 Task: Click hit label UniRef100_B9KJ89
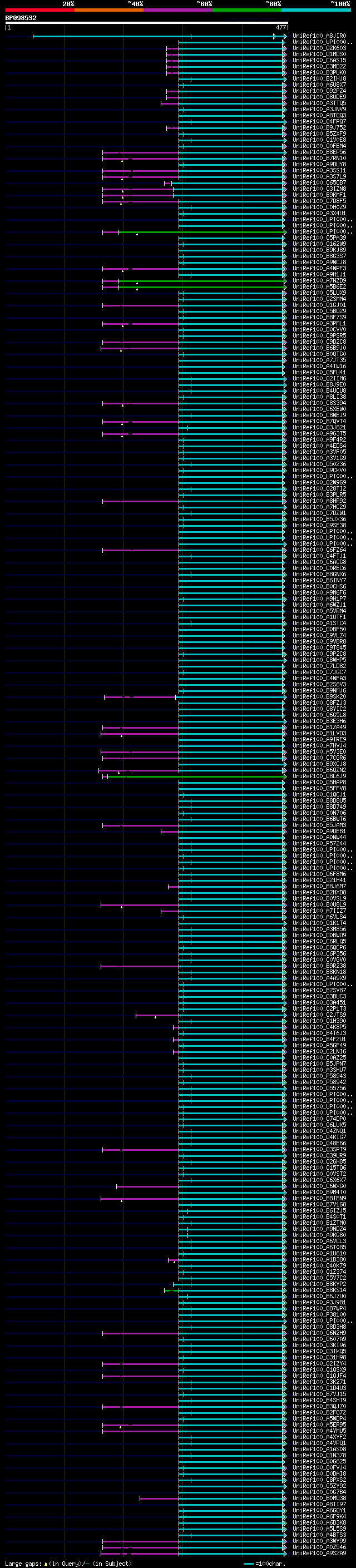point(319,250)
